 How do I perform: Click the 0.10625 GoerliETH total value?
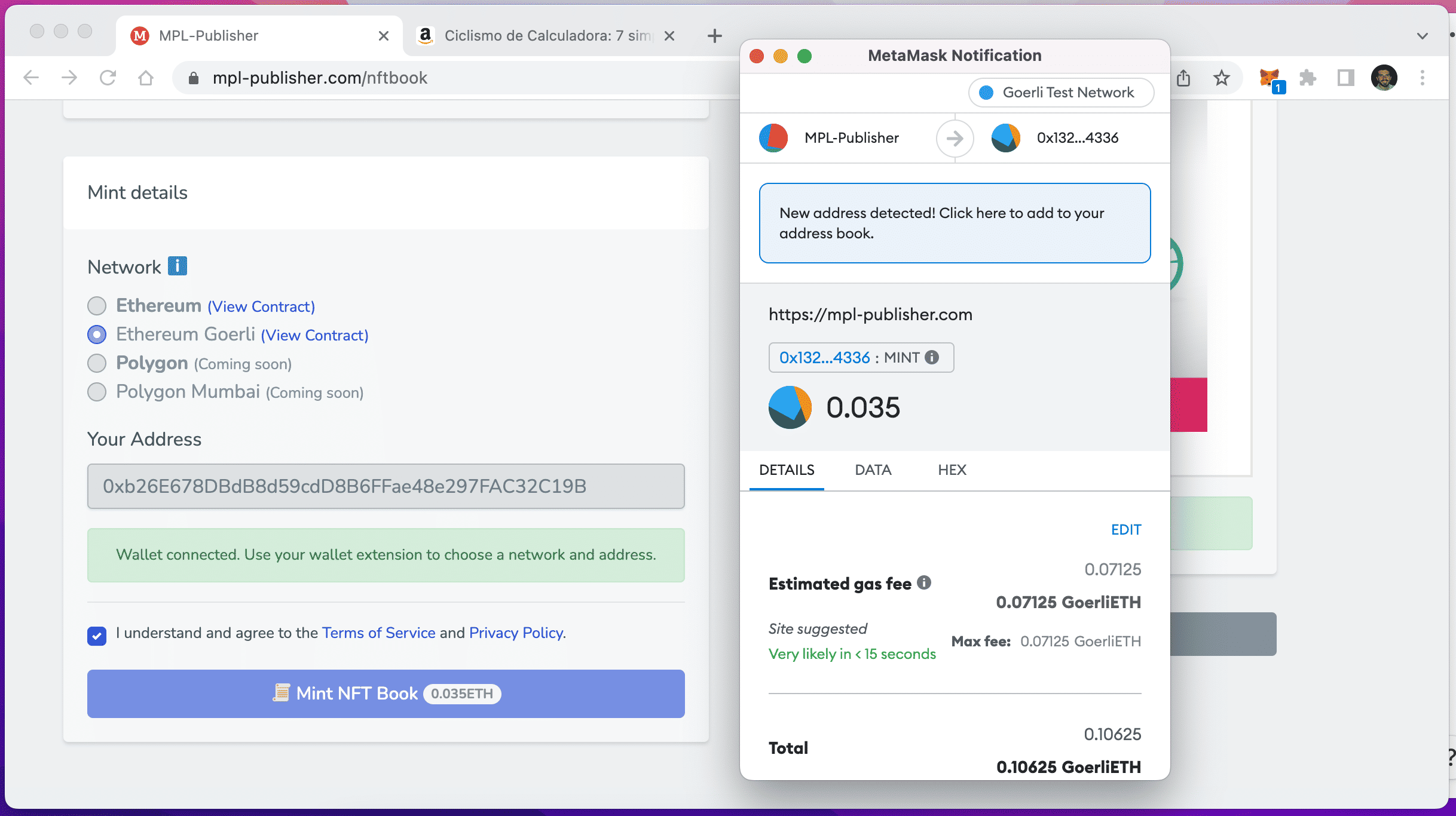point(1069,767)
